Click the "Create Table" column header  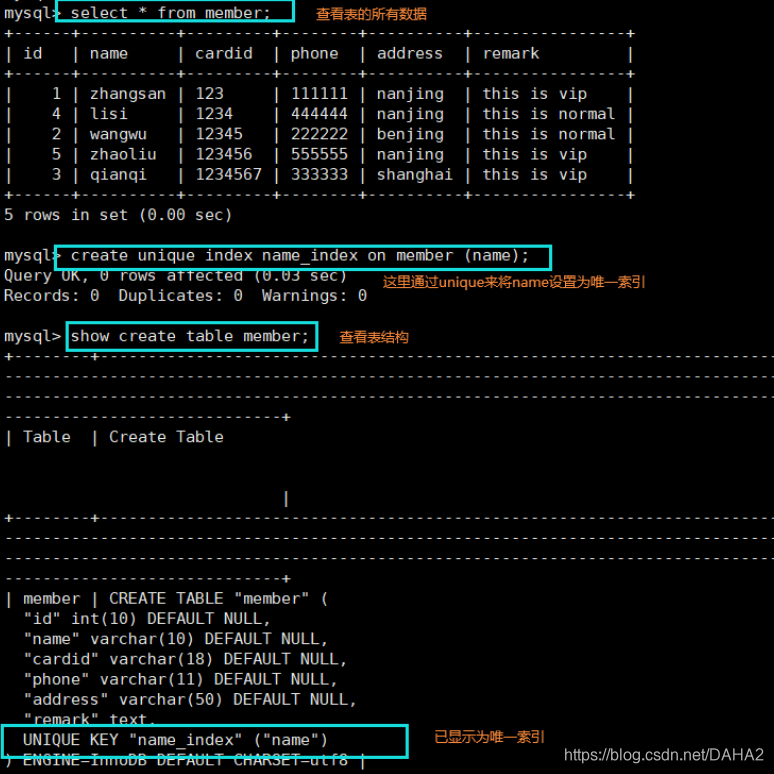(x=166, y=437)
